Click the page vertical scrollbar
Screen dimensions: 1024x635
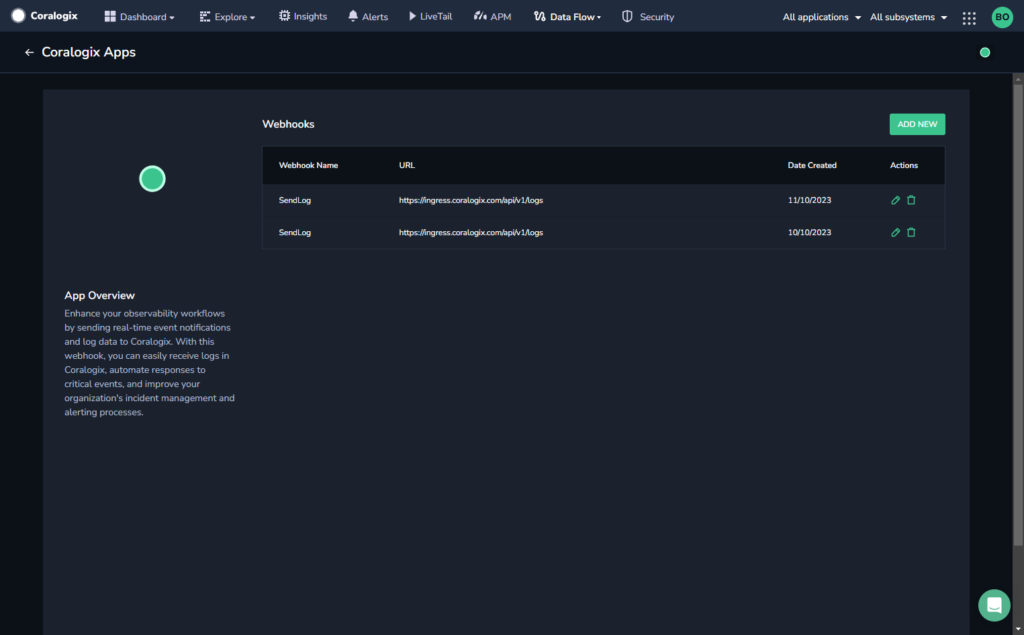(1017, 314)
